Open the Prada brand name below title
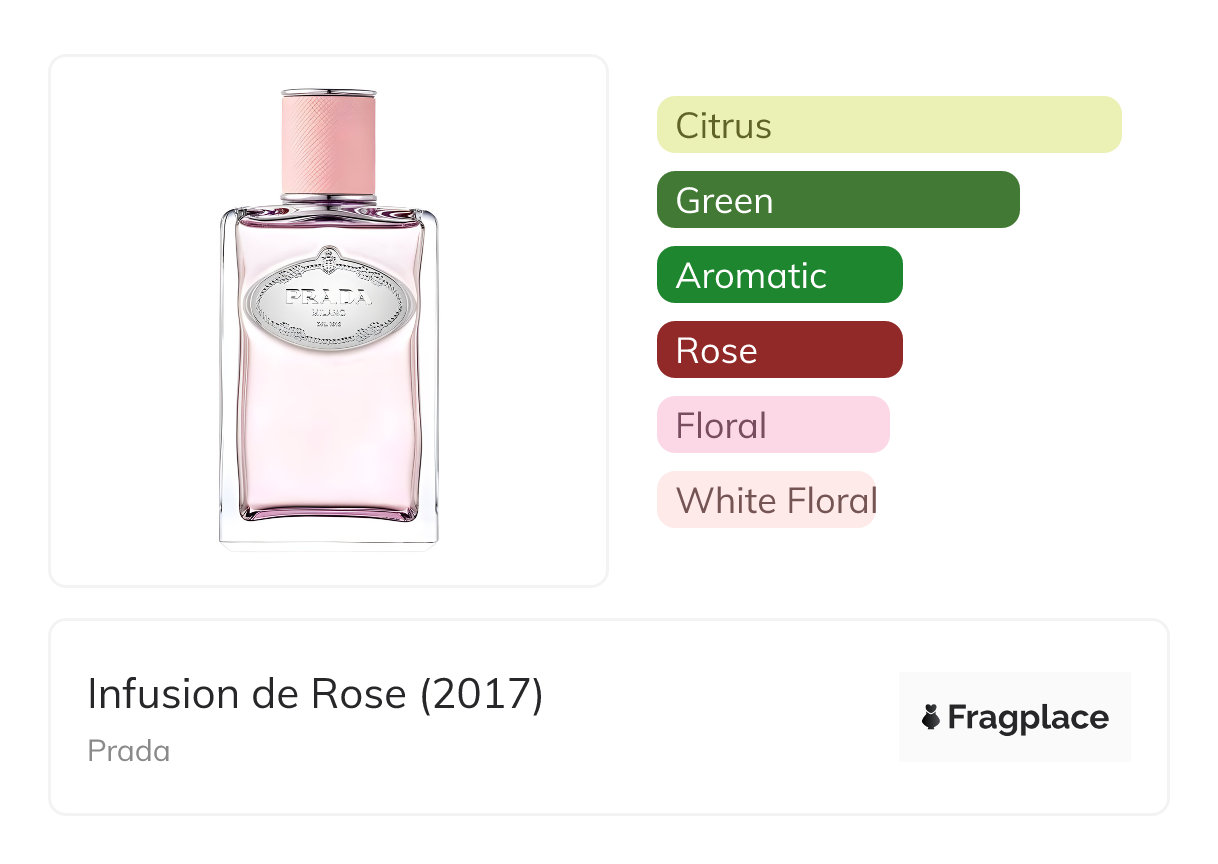The image size is (1218, 864). click(129, 751)
